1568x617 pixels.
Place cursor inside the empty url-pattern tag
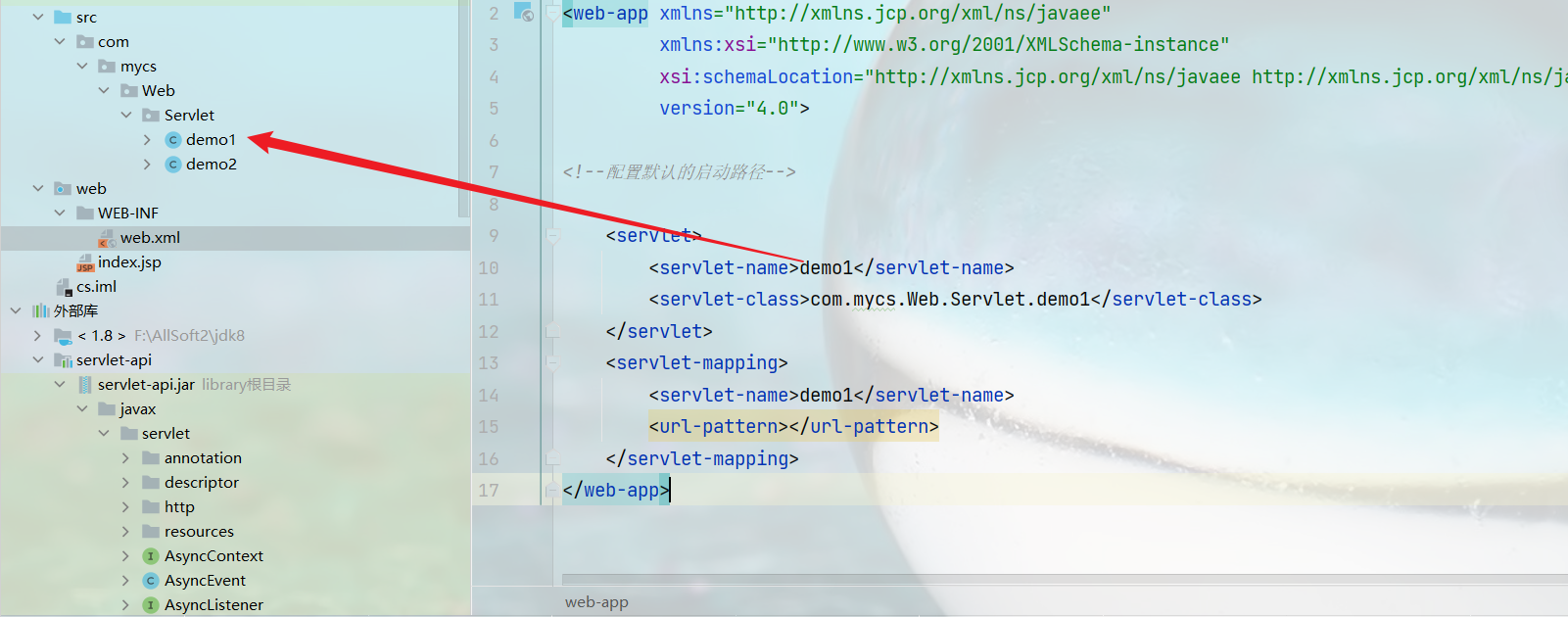coord(789,427)
